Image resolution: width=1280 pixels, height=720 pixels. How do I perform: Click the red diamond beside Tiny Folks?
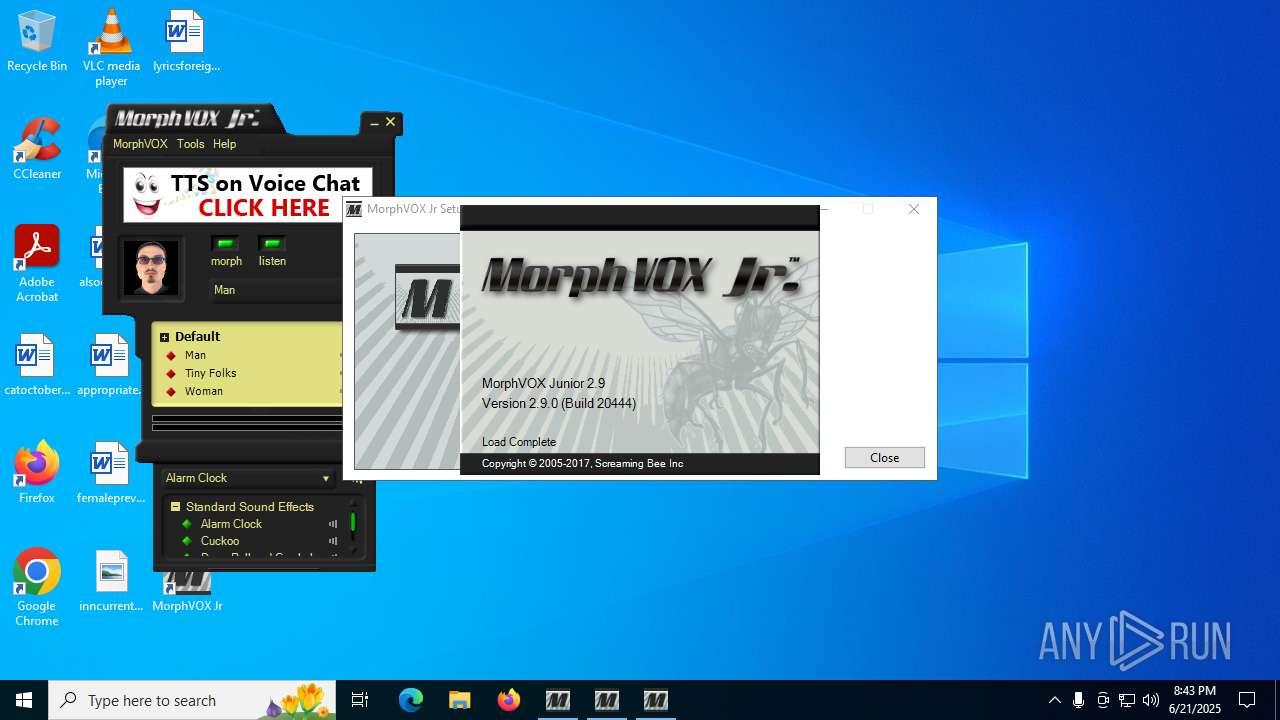tap(171, 373)
